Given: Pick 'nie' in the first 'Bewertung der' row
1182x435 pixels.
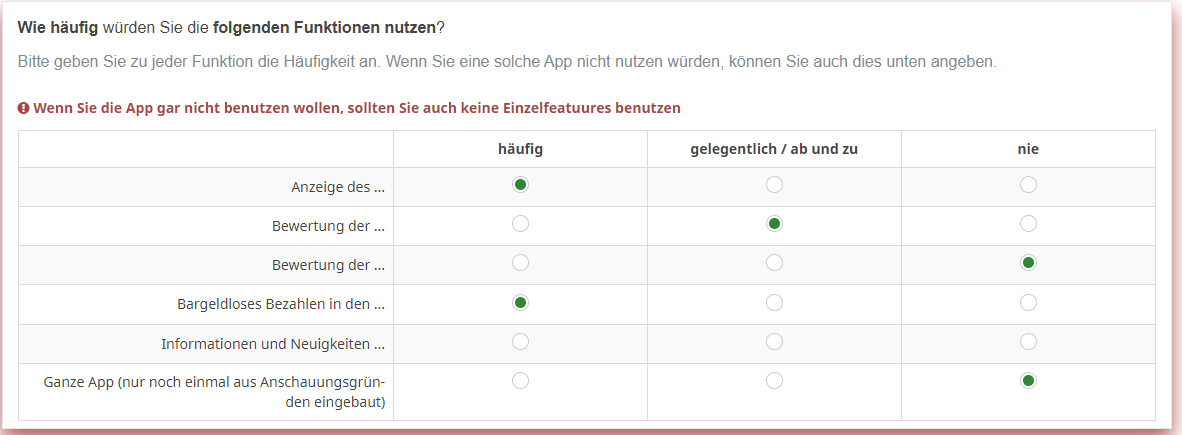Looking at the screenshot, I should 1028,224.
